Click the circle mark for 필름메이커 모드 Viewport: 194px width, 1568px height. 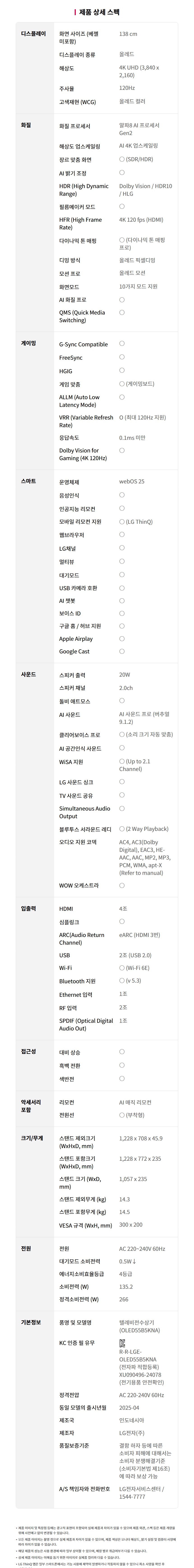pyautogui.click(x=122, y=206)
